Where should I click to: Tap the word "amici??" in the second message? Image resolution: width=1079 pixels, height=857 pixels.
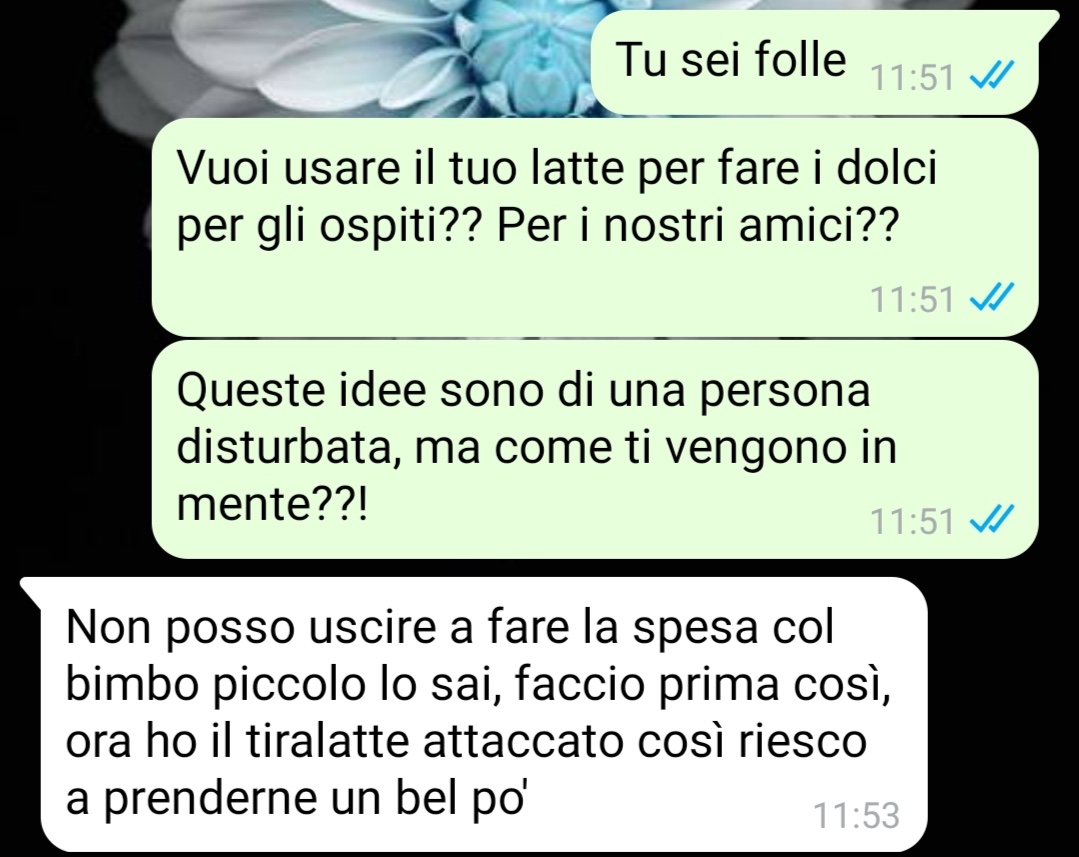pyautogui.click(x=819, y=225)
